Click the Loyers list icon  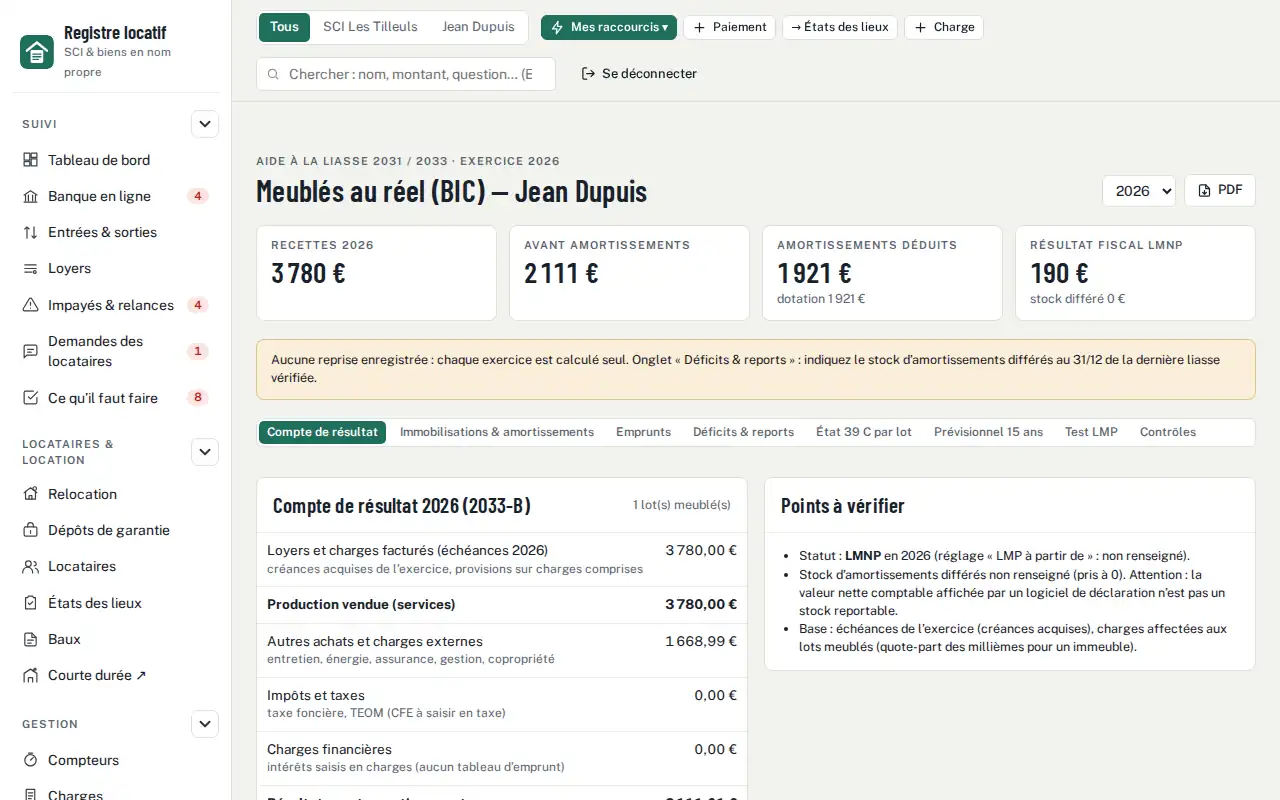coord(30,268)
